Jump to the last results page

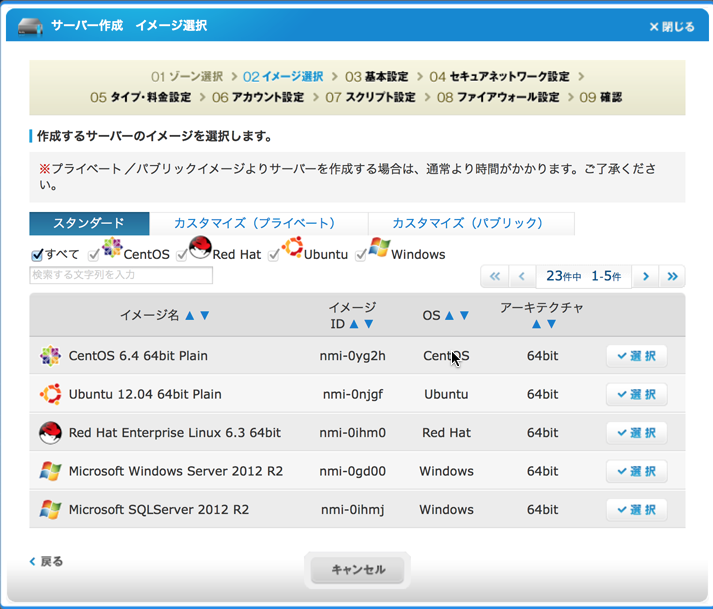pos(673,276)
